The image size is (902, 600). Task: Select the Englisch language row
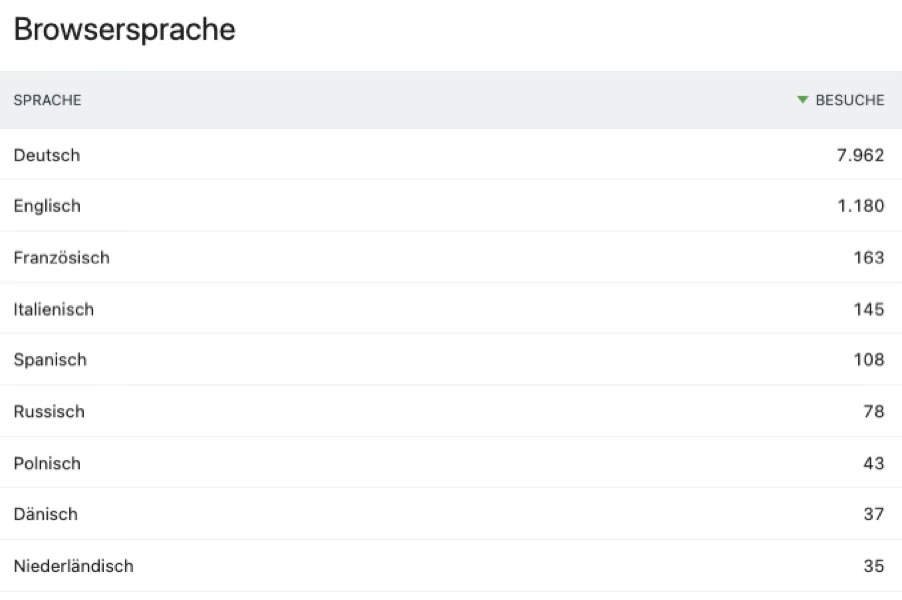coord(47,206)
